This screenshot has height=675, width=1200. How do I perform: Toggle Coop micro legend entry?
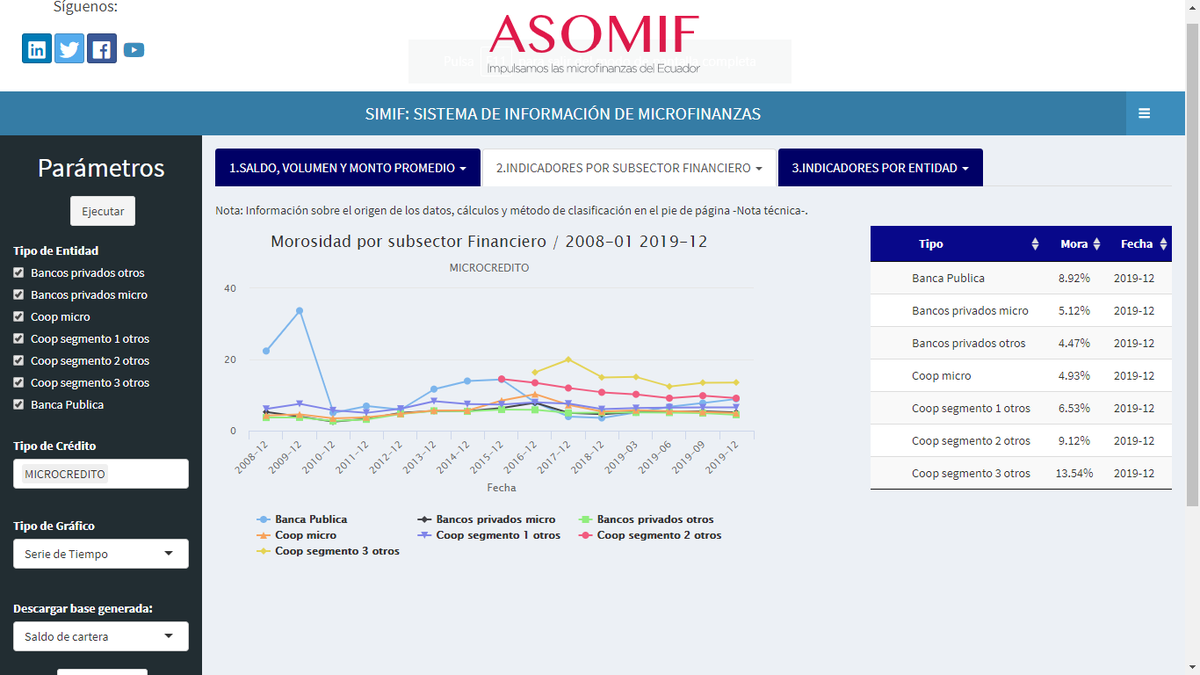click(x=296, y=536)
